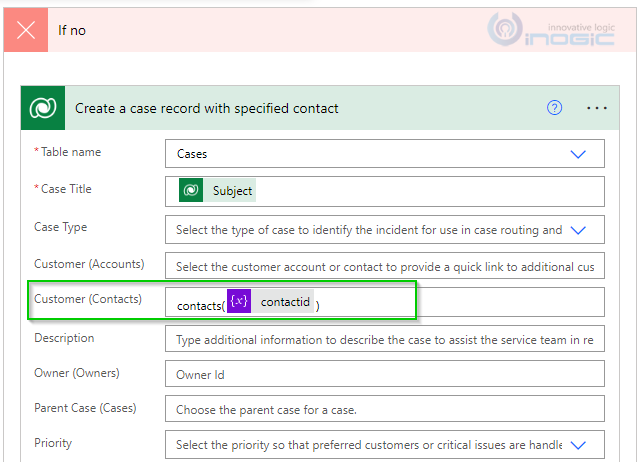Viewport: 644px width, 462px height.
Task: Click the 'If no' branch header label
Action: 72,30
